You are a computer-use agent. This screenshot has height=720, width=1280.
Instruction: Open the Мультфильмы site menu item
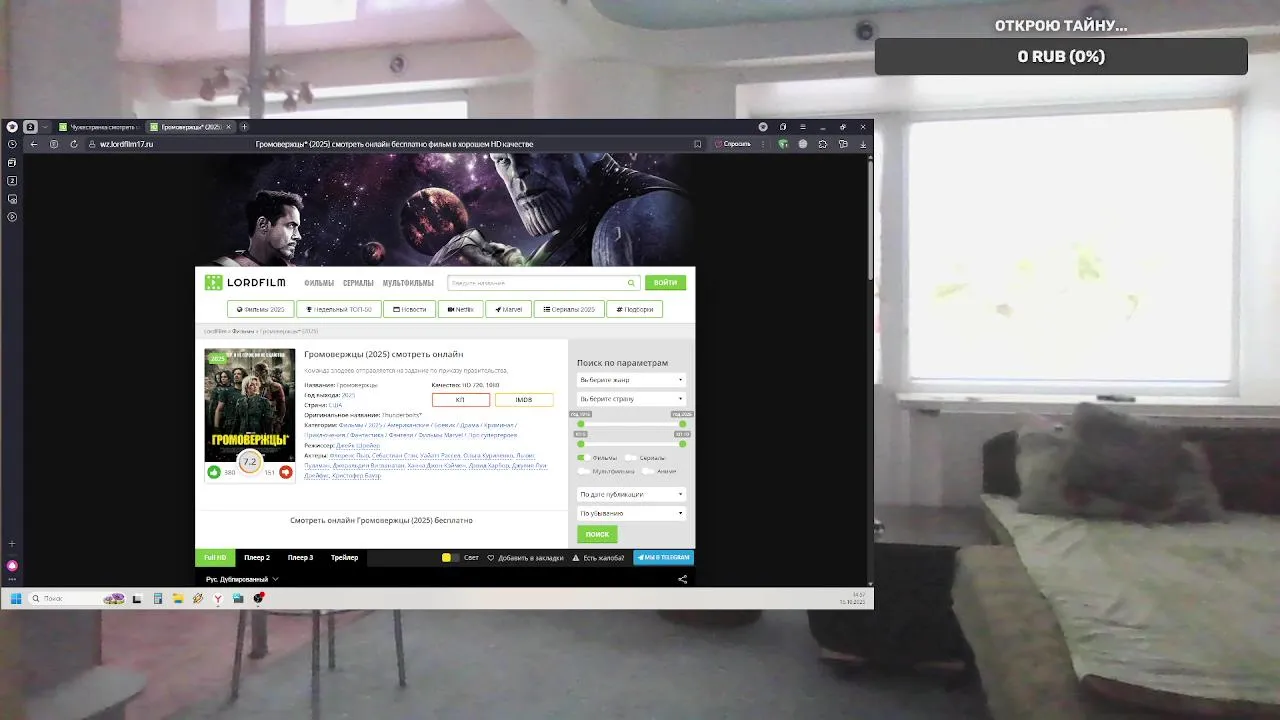[x=408, y=283]
